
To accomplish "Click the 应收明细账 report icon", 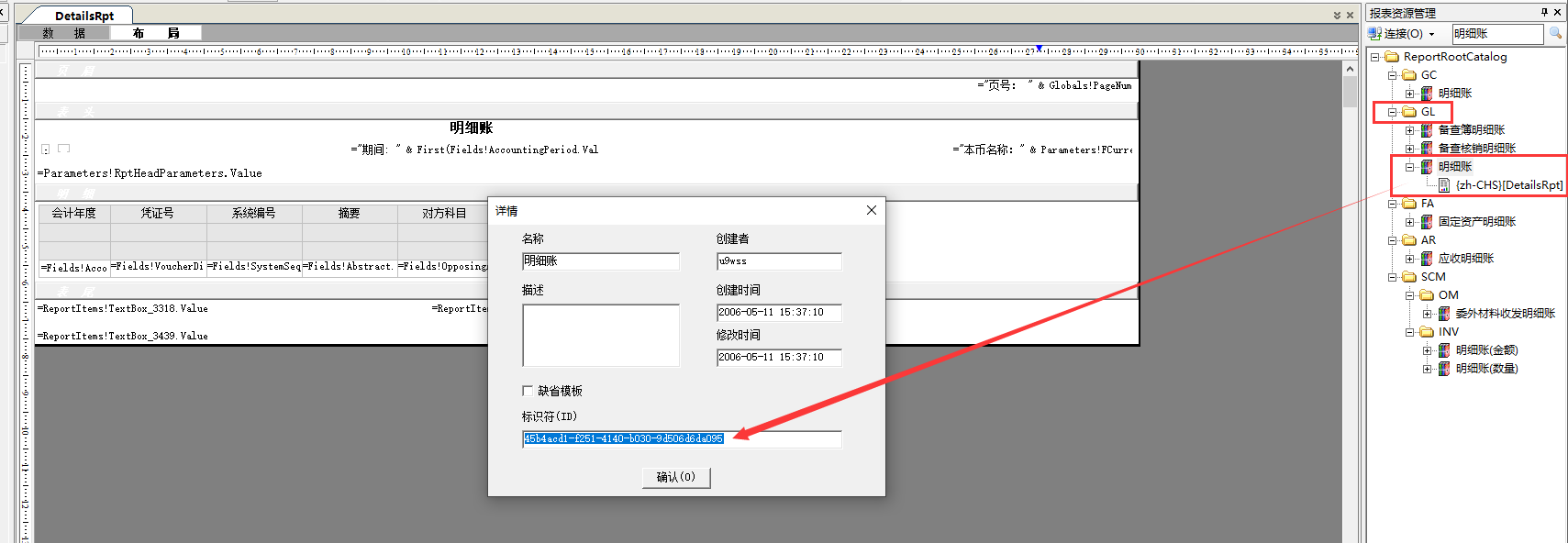I will point(1427,258).
